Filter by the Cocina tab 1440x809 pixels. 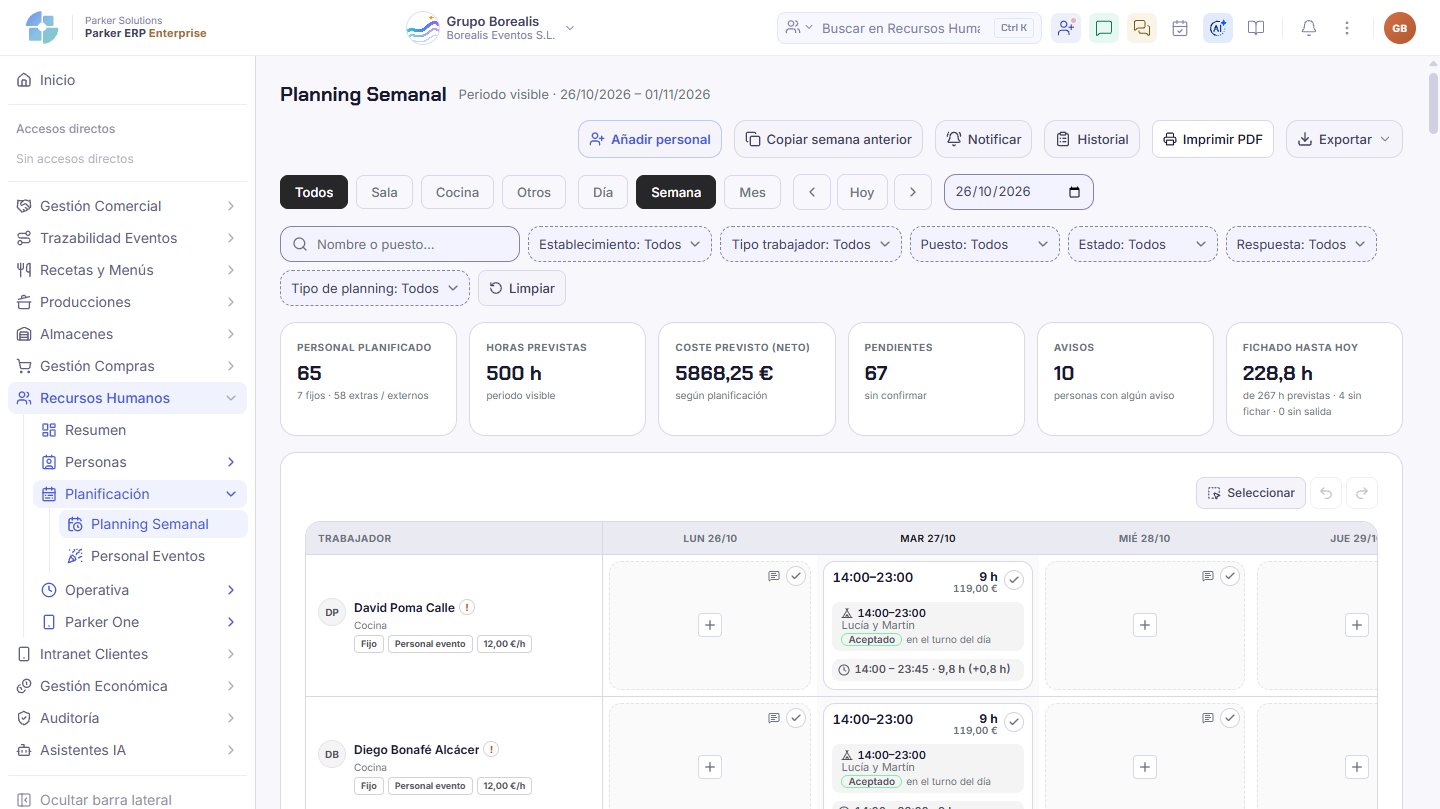[457, 192]
